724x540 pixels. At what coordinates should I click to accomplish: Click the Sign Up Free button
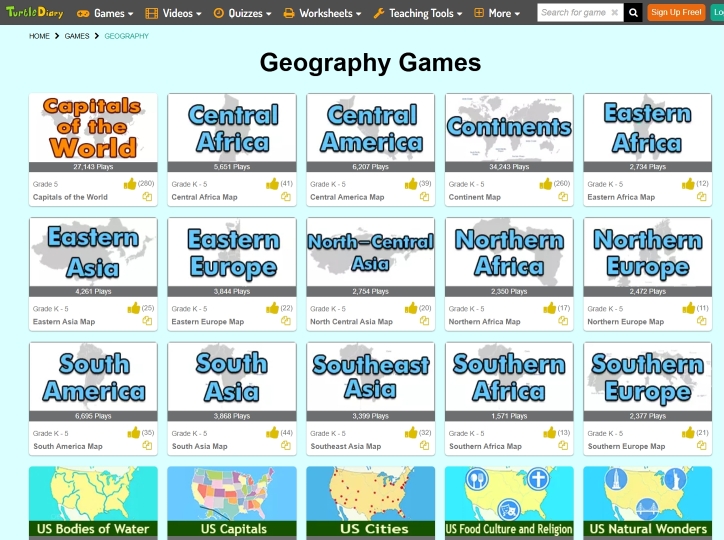pos(676,13)
